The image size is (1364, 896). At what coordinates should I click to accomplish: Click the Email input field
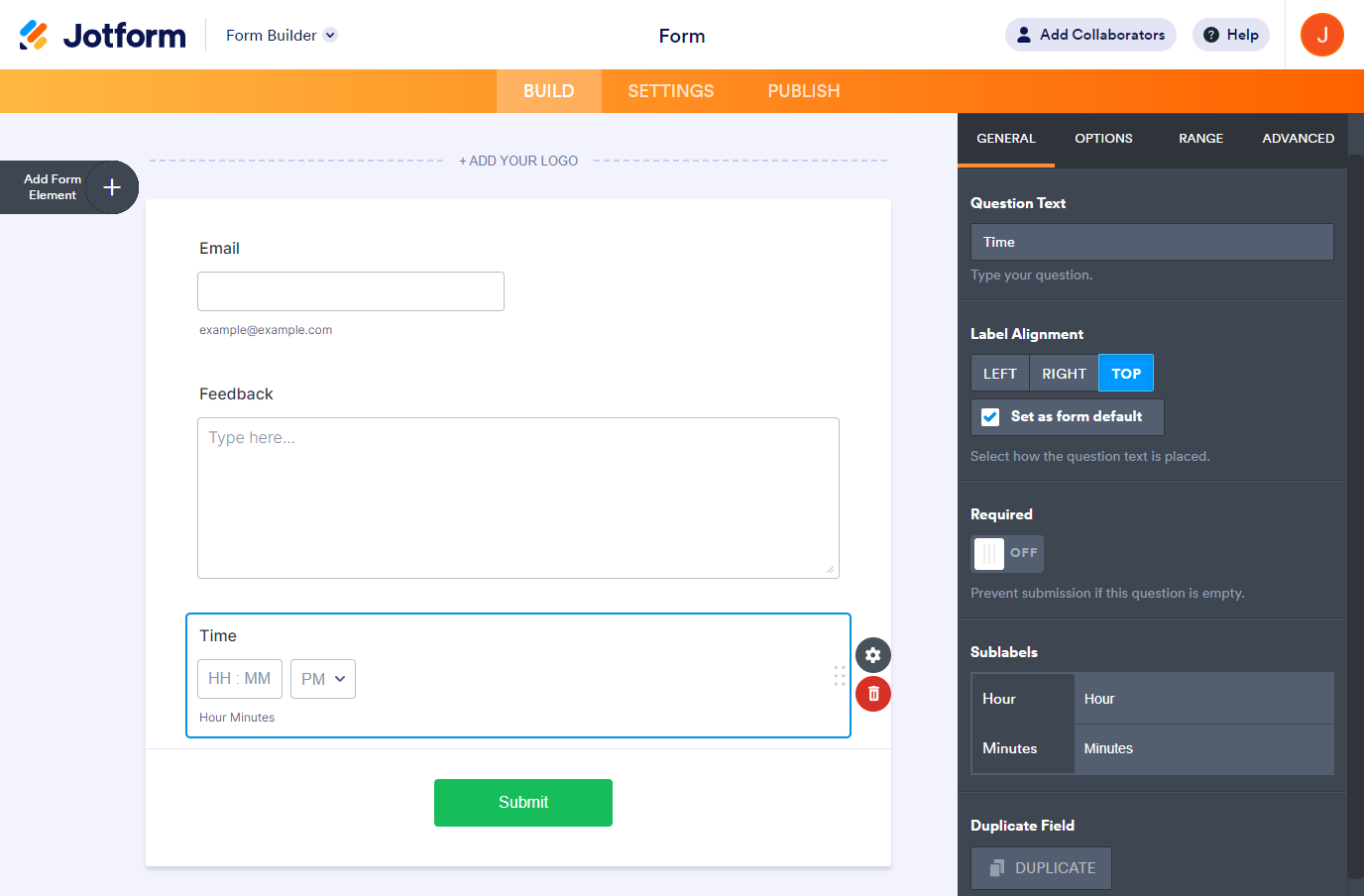point(351,291)
